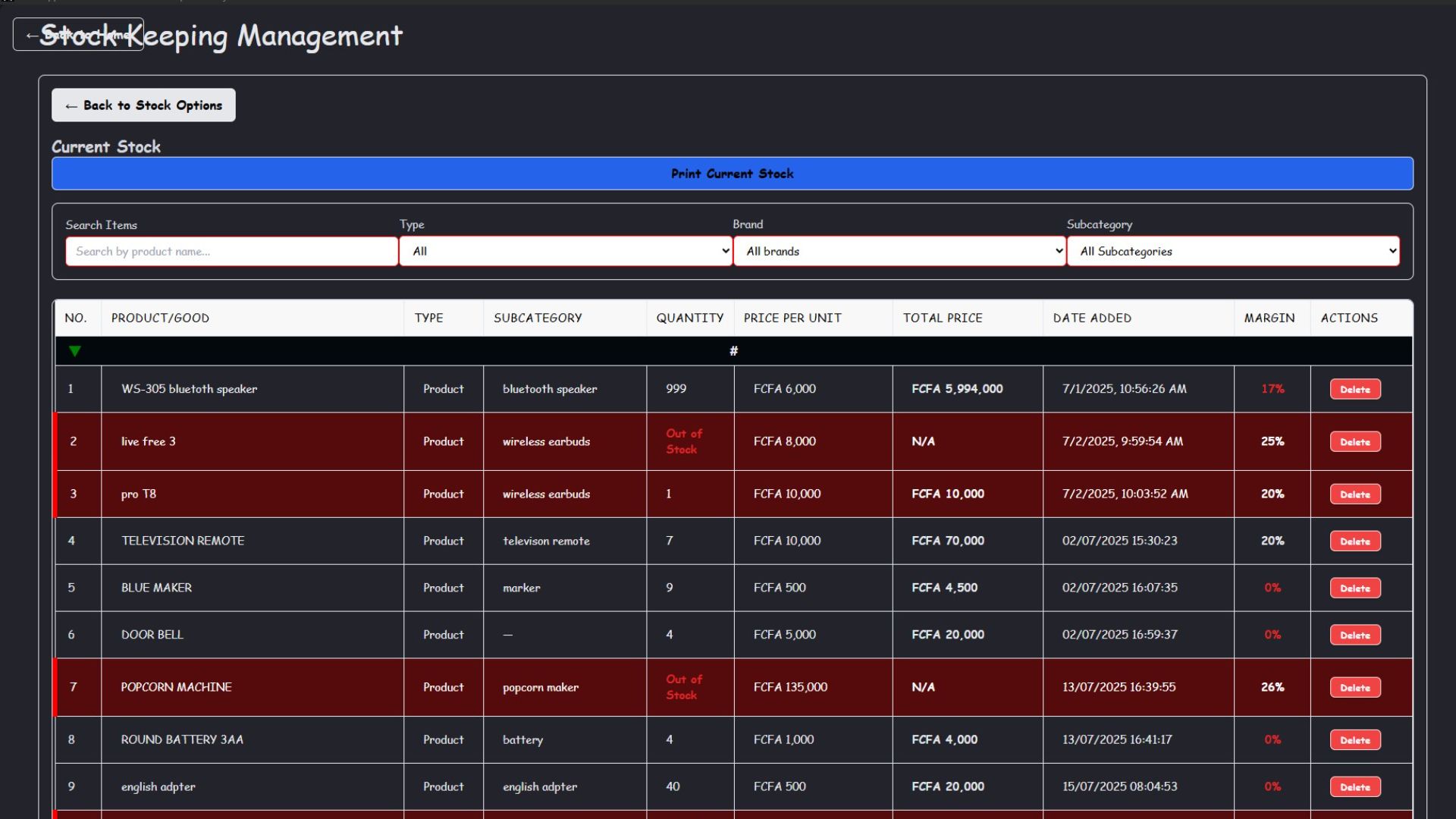Sort by QUANTITY column header
1456x819 pixels.
(689, 318)
